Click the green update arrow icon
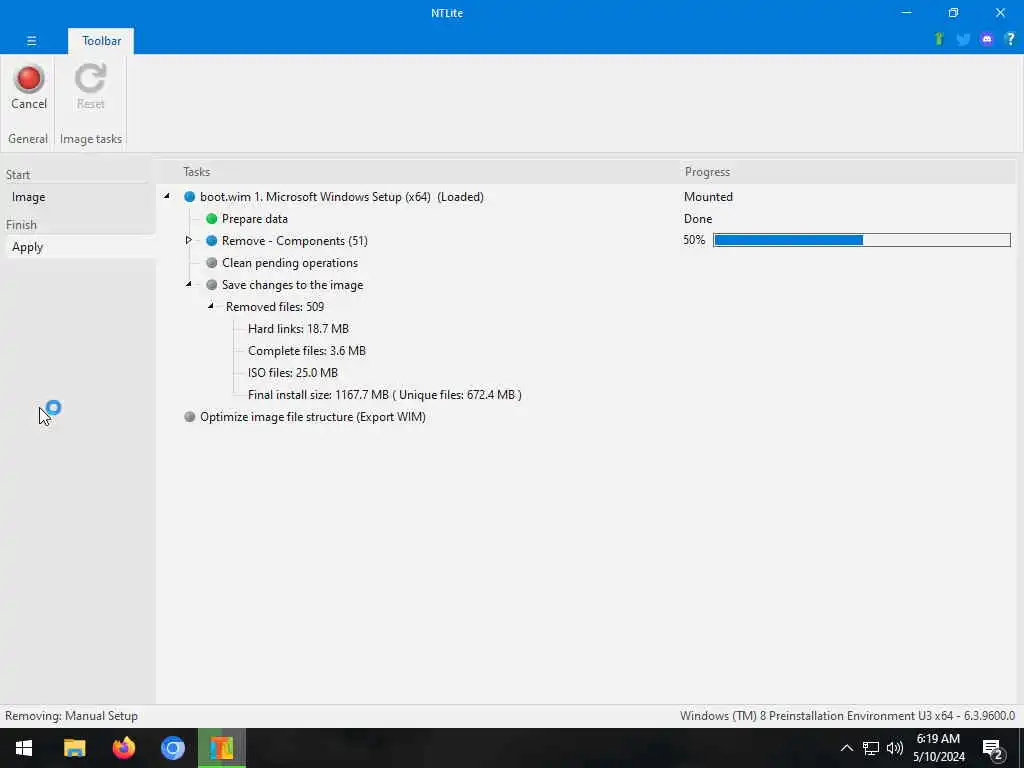Image resolution: width=1024 pixels, height=768 pixels. coord(939,39)
